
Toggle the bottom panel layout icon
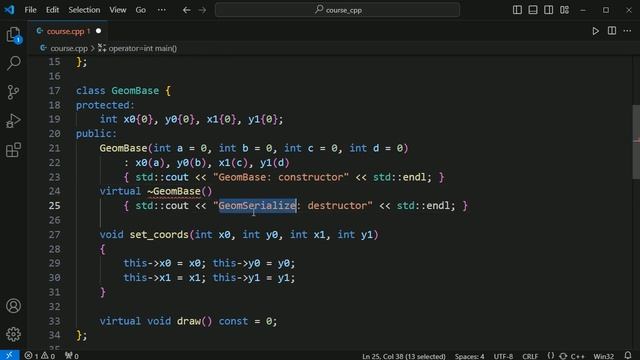pos(533,10)
